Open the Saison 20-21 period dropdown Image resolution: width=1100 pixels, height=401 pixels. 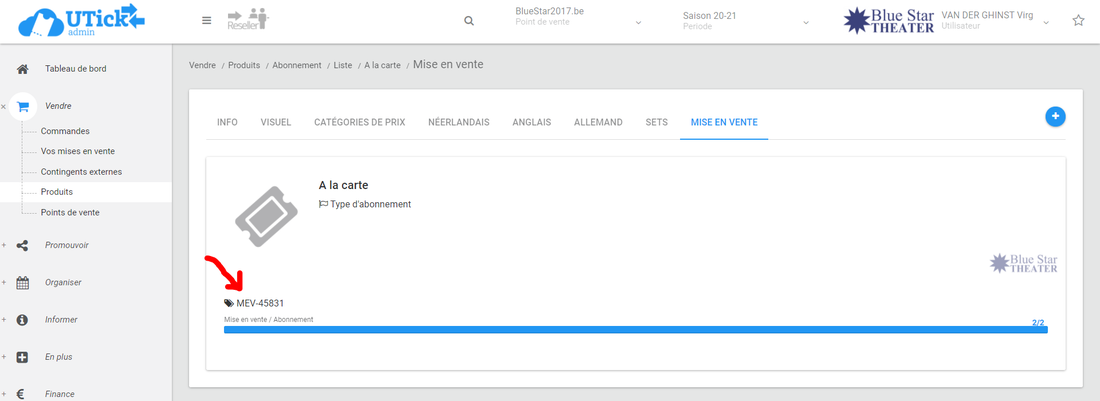tap(805, 22)
